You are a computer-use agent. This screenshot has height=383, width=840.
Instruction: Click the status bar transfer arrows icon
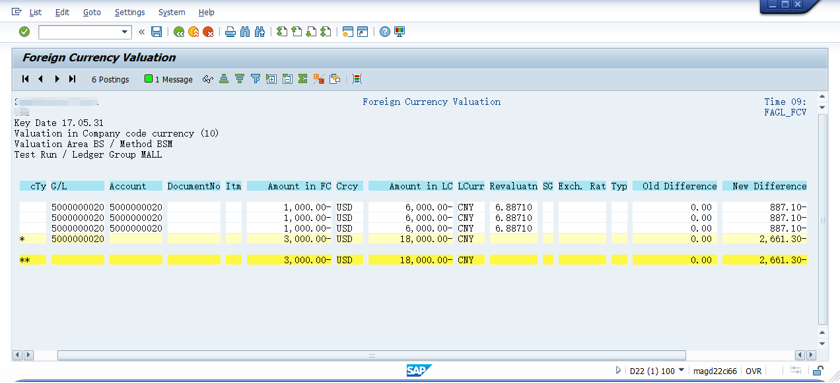tap(796, 370)
